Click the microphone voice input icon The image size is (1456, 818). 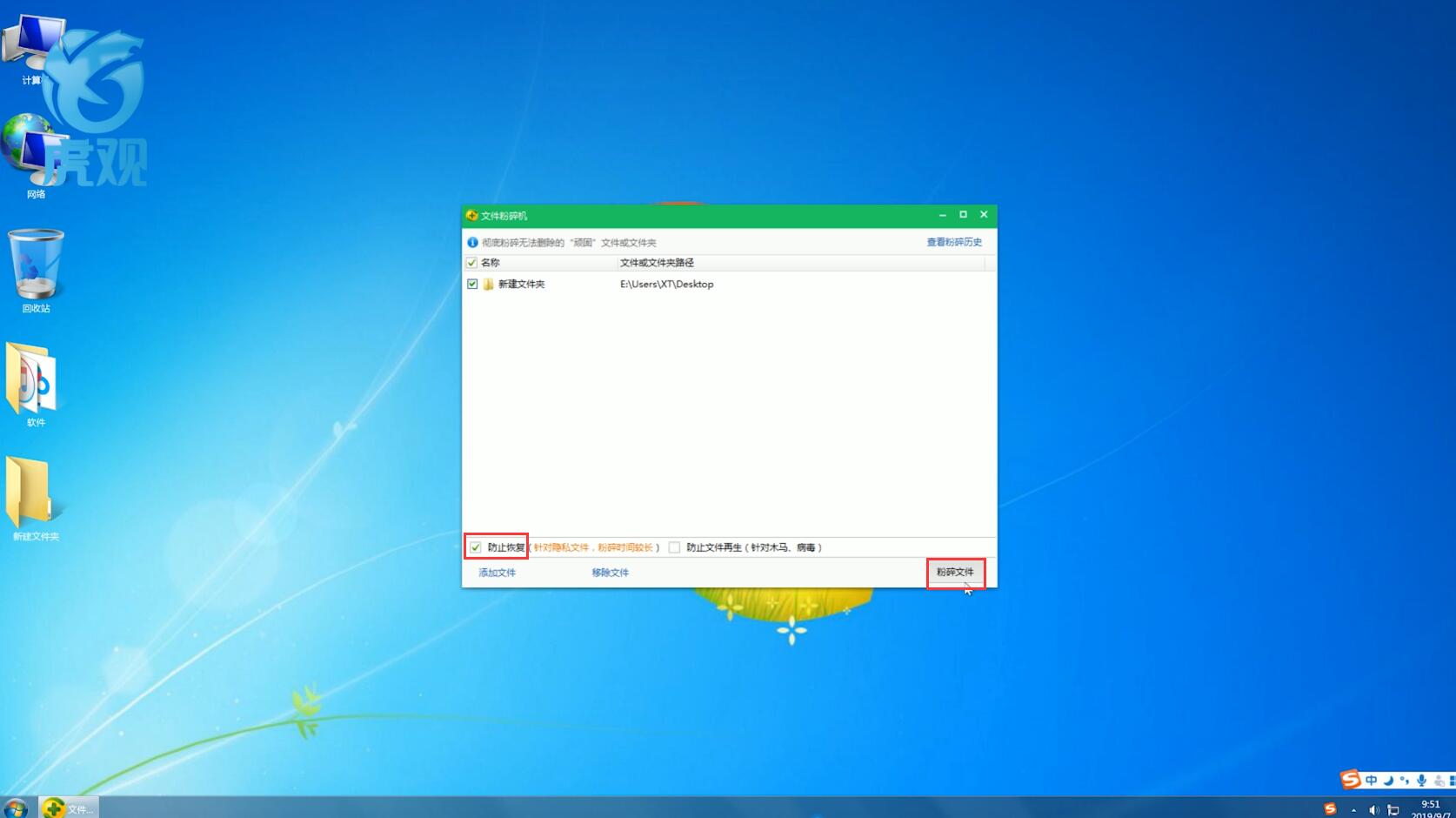[1421, 781]
